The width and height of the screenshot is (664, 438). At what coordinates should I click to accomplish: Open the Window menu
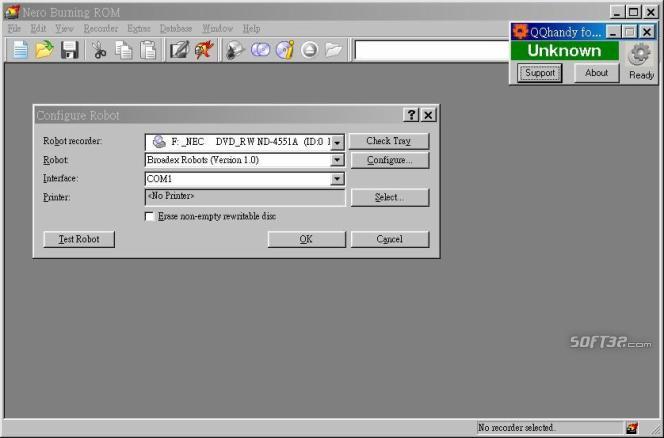(217, 28)
